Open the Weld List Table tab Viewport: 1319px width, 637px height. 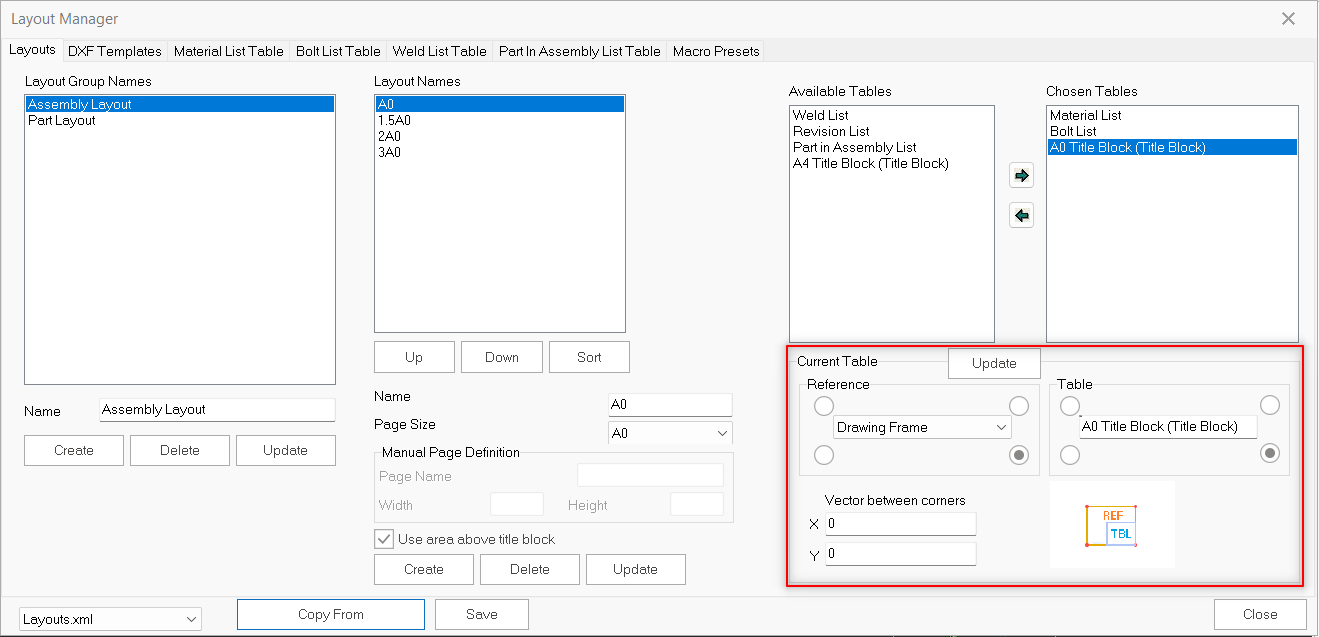(x=439, y=51)
